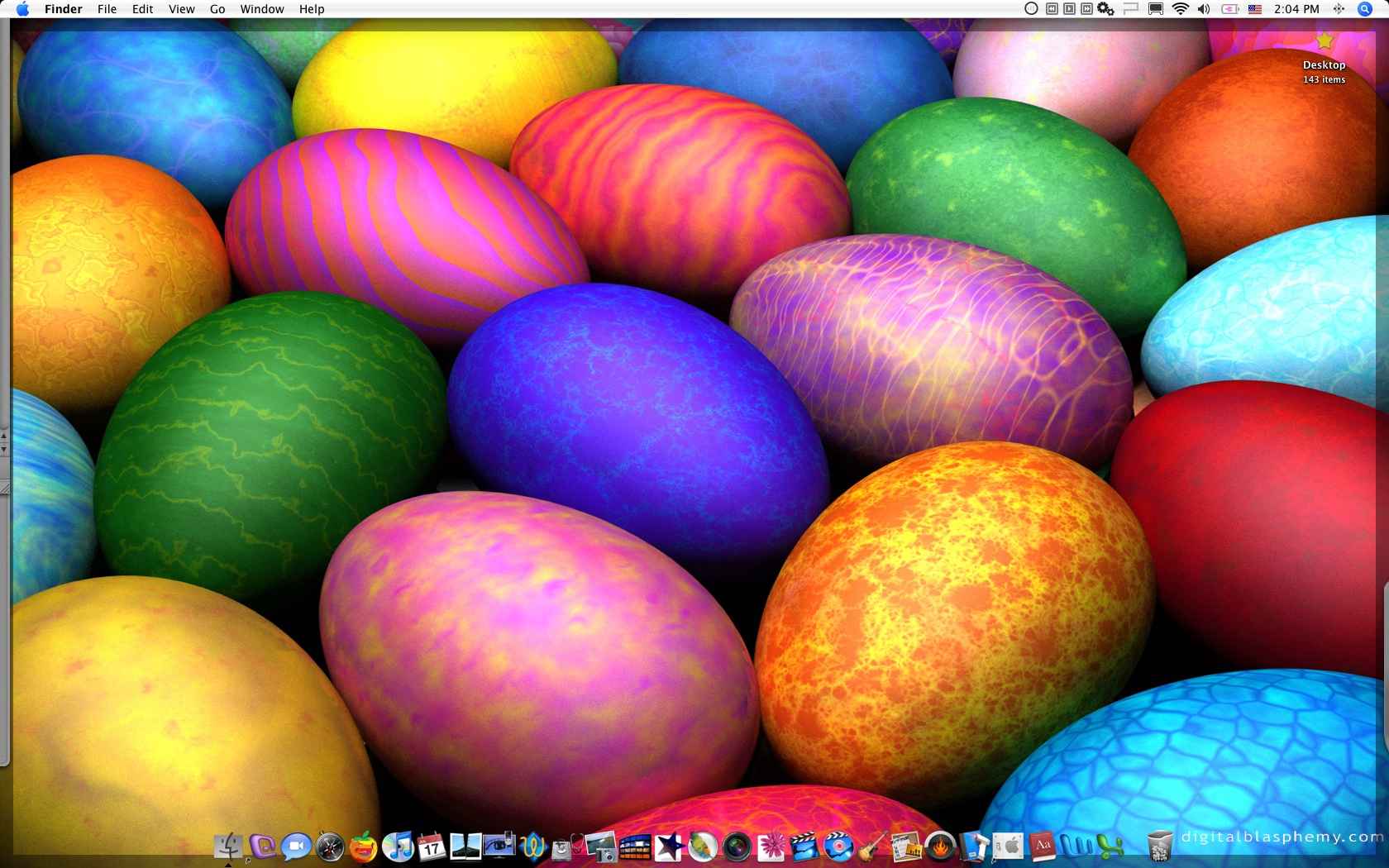Open the gears menu extra
The image size is (1389, 868).
1105,9
